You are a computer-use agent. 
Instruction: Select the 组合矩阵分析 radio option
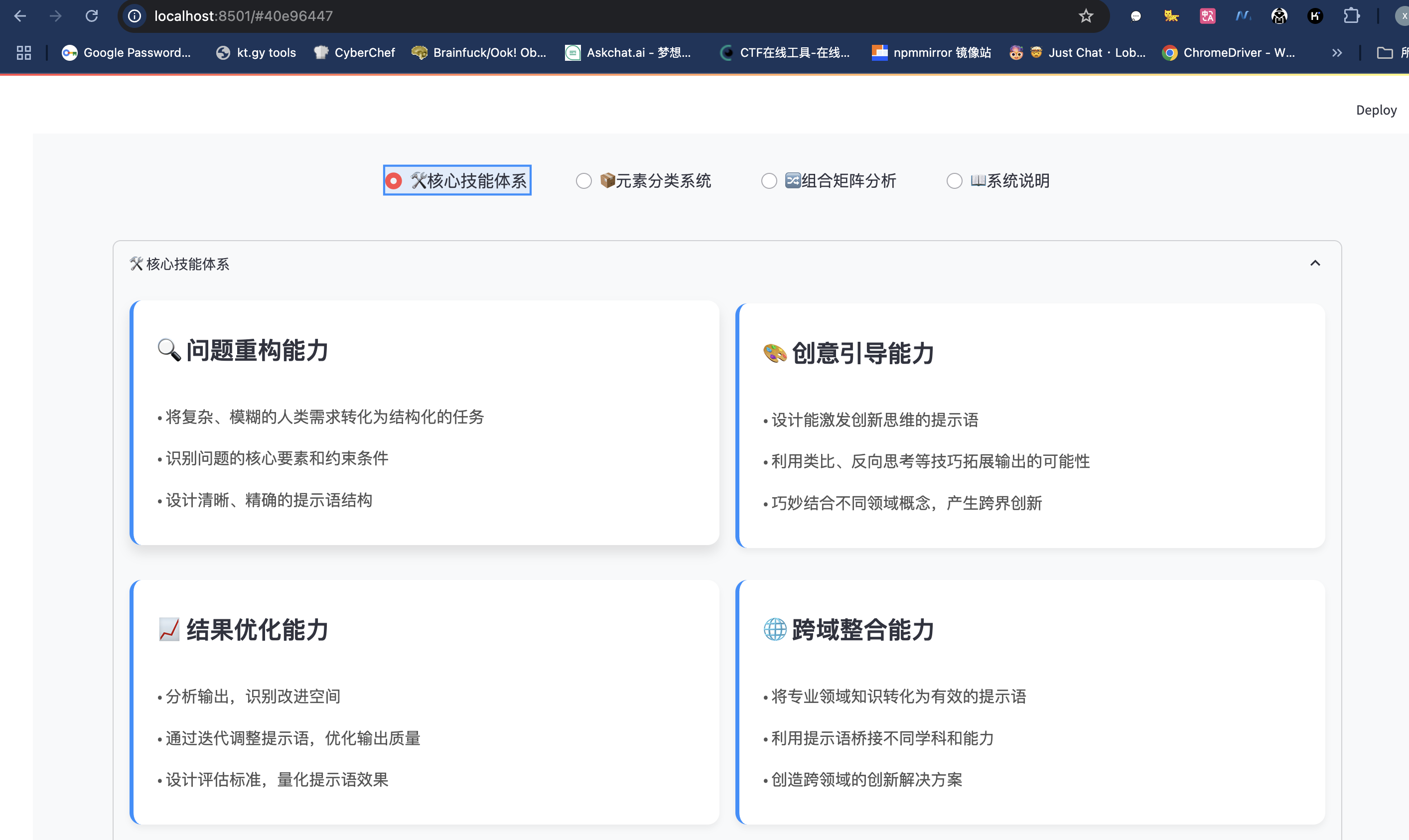click(x=768, y=181)
